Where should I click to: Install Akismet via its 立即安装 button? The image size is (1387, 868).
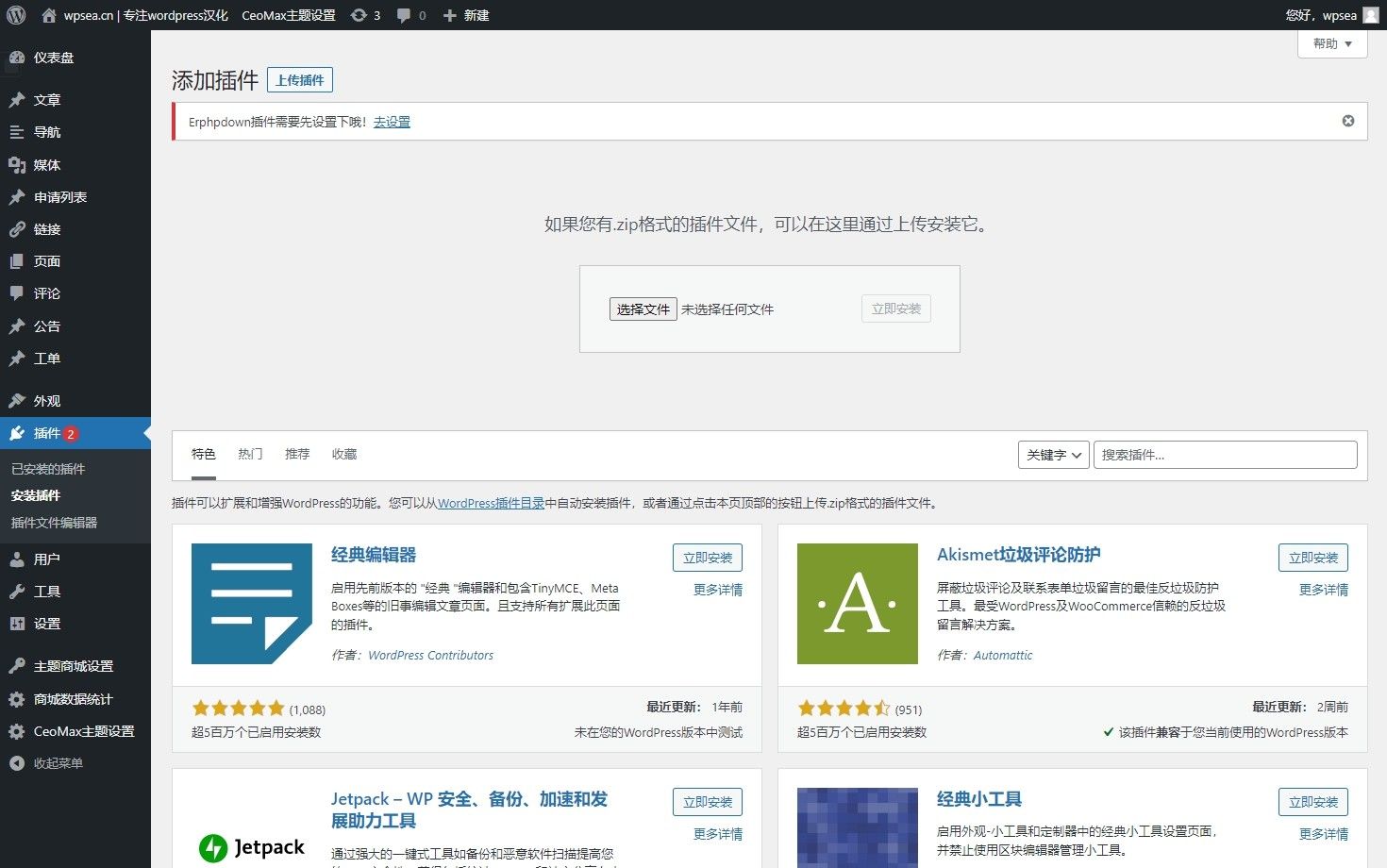coord(1312,558)
